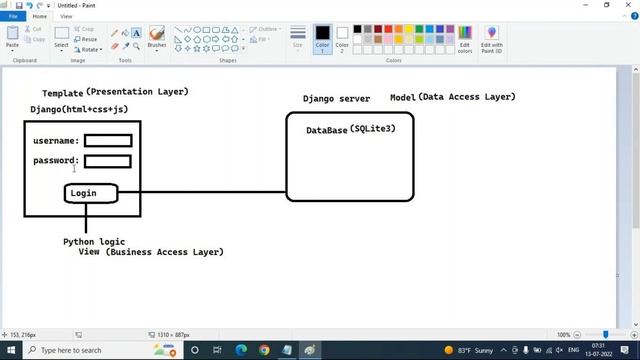640x360 pixels.
Task: Click the Undo icon in title bar
Action: (x=29, y=5)
